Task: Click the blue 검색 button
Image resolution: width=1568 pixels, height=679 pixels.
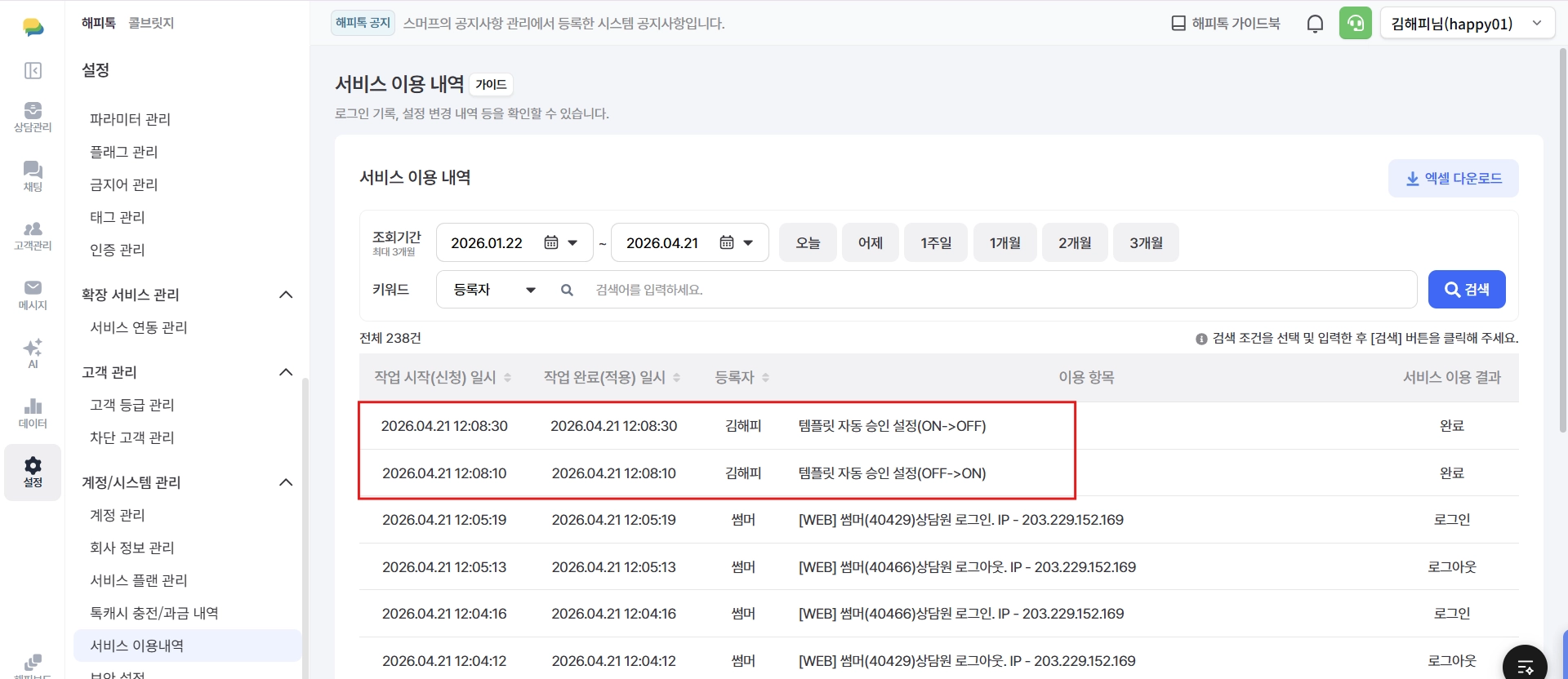Action: point(1467,290)
